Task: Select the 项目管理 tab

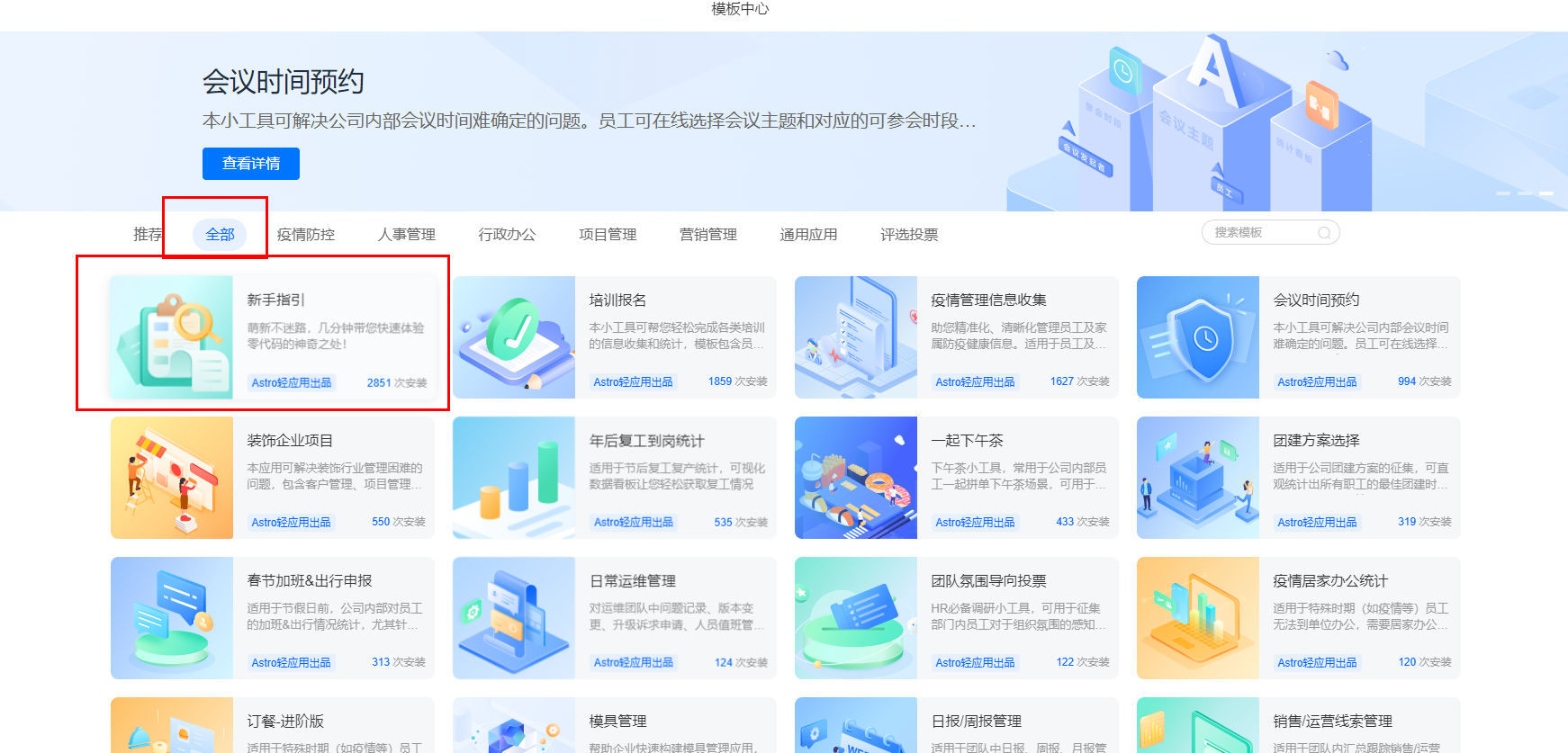Action: [608, 235]
